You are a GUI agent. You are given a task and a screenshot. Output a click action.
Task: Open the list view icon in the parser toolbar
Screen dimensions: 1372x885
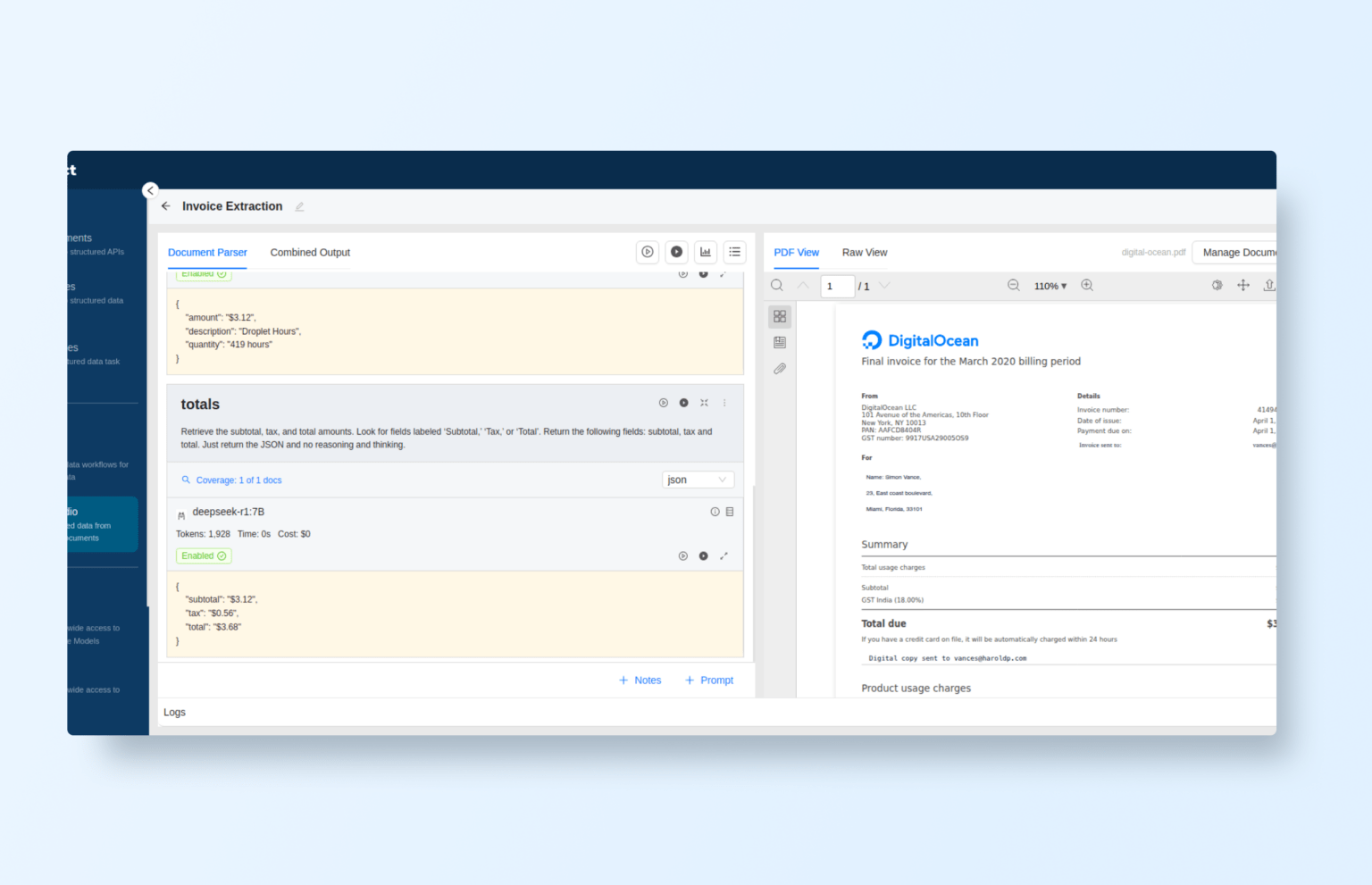(x=734, y=252)
